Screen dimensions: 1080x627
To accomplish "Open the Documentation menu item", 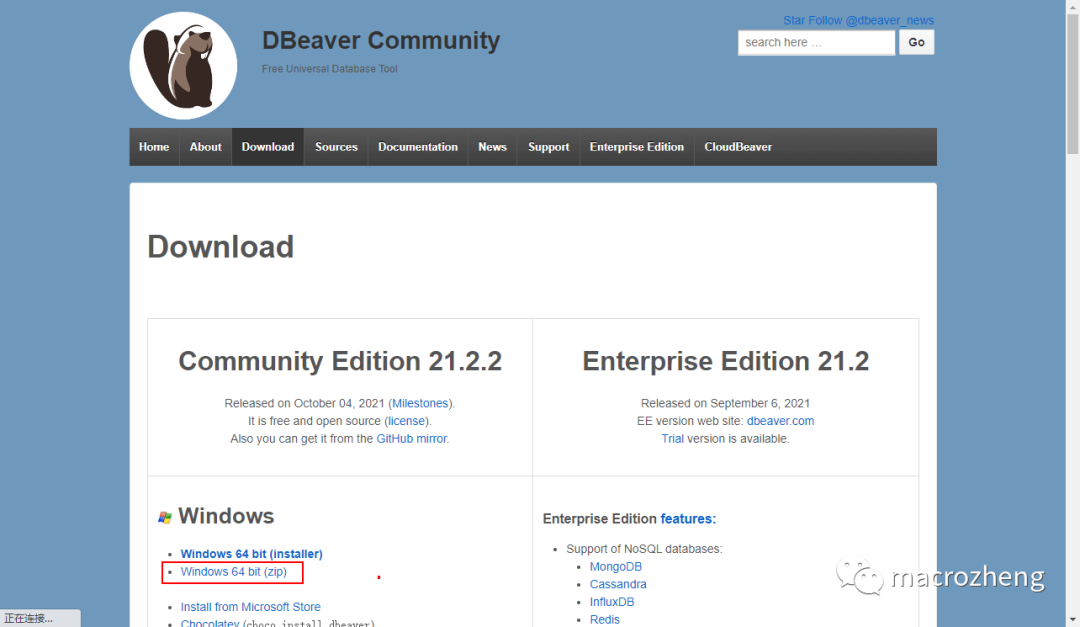I will point(417,147).
